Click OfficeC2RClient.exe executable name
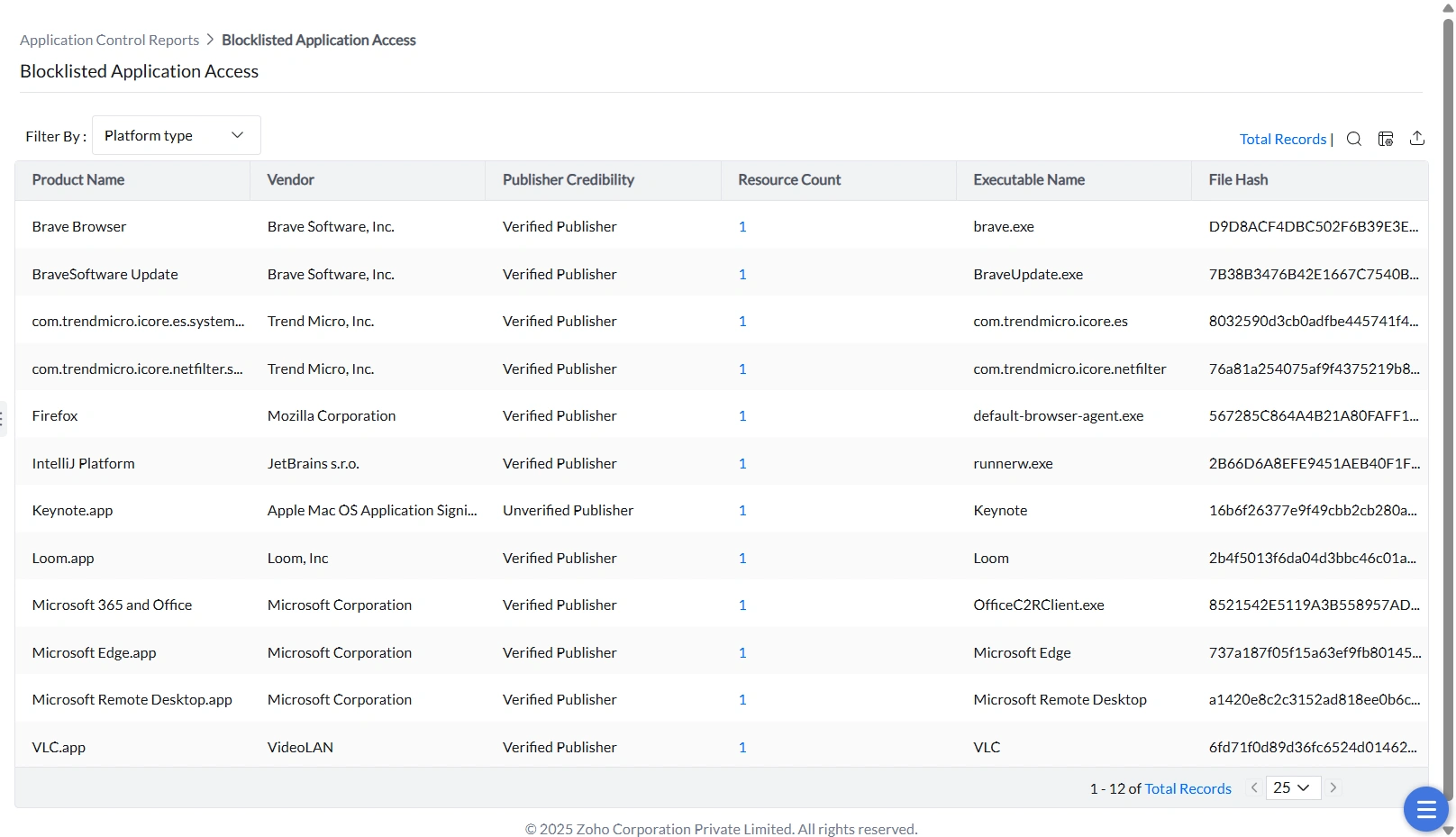 coord(1039,605)
